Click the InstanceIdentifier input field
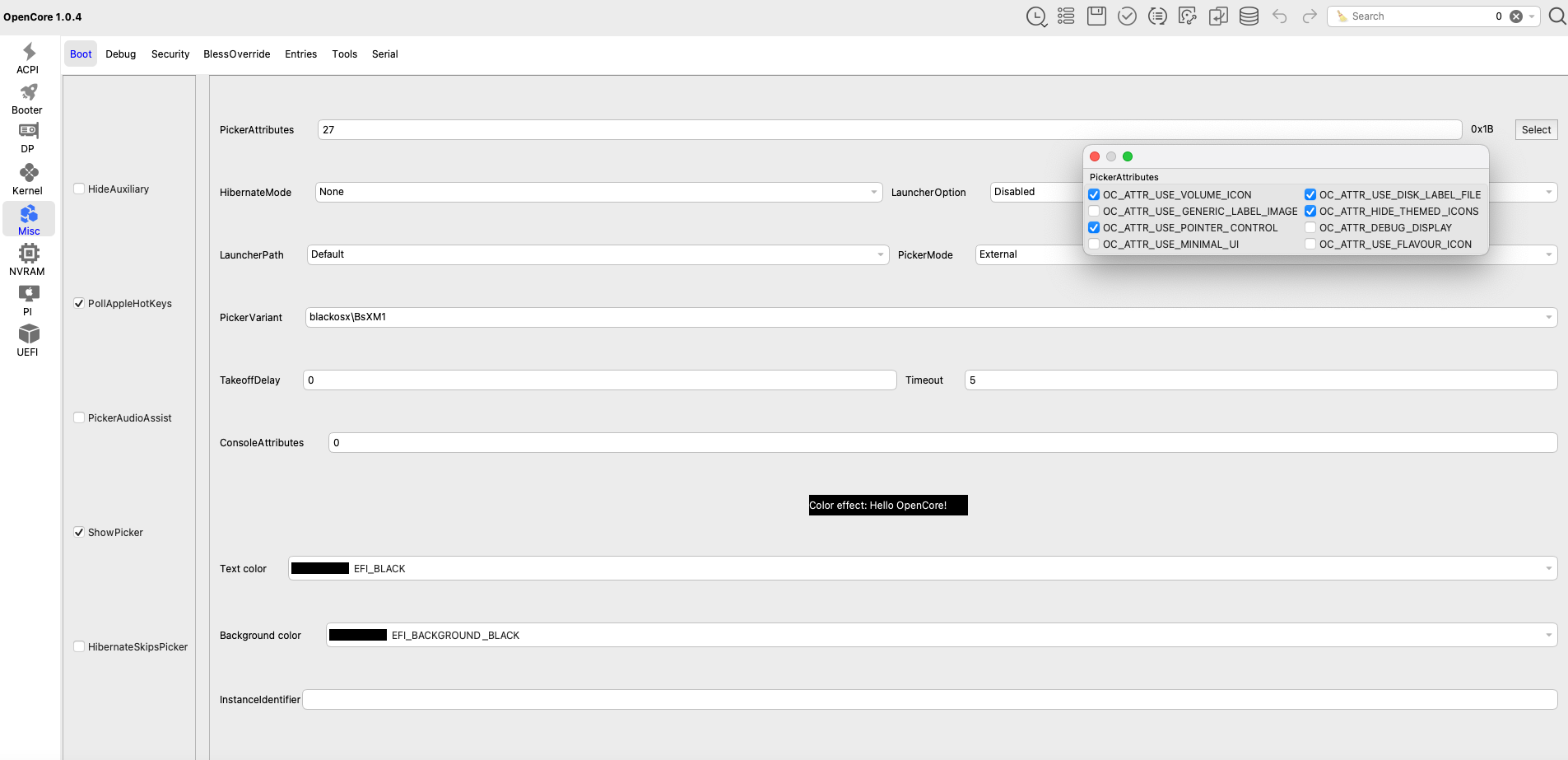 point(930,699)
